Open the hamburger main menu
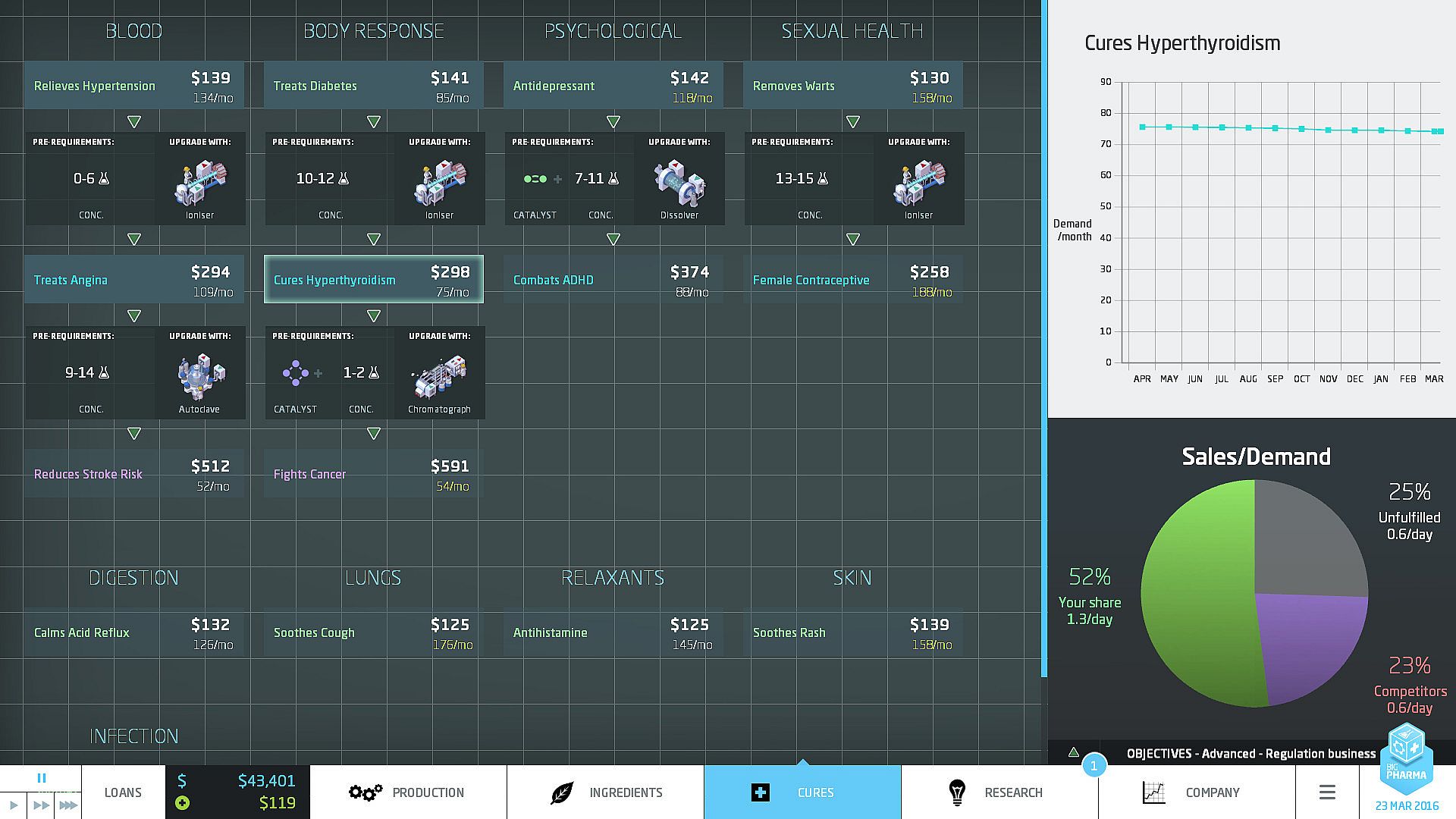 pos(1327,792)
